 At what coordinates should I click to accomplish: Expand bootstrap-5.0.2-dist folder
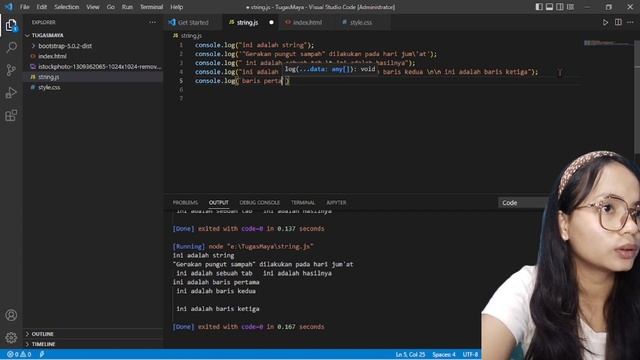(65, 46)
